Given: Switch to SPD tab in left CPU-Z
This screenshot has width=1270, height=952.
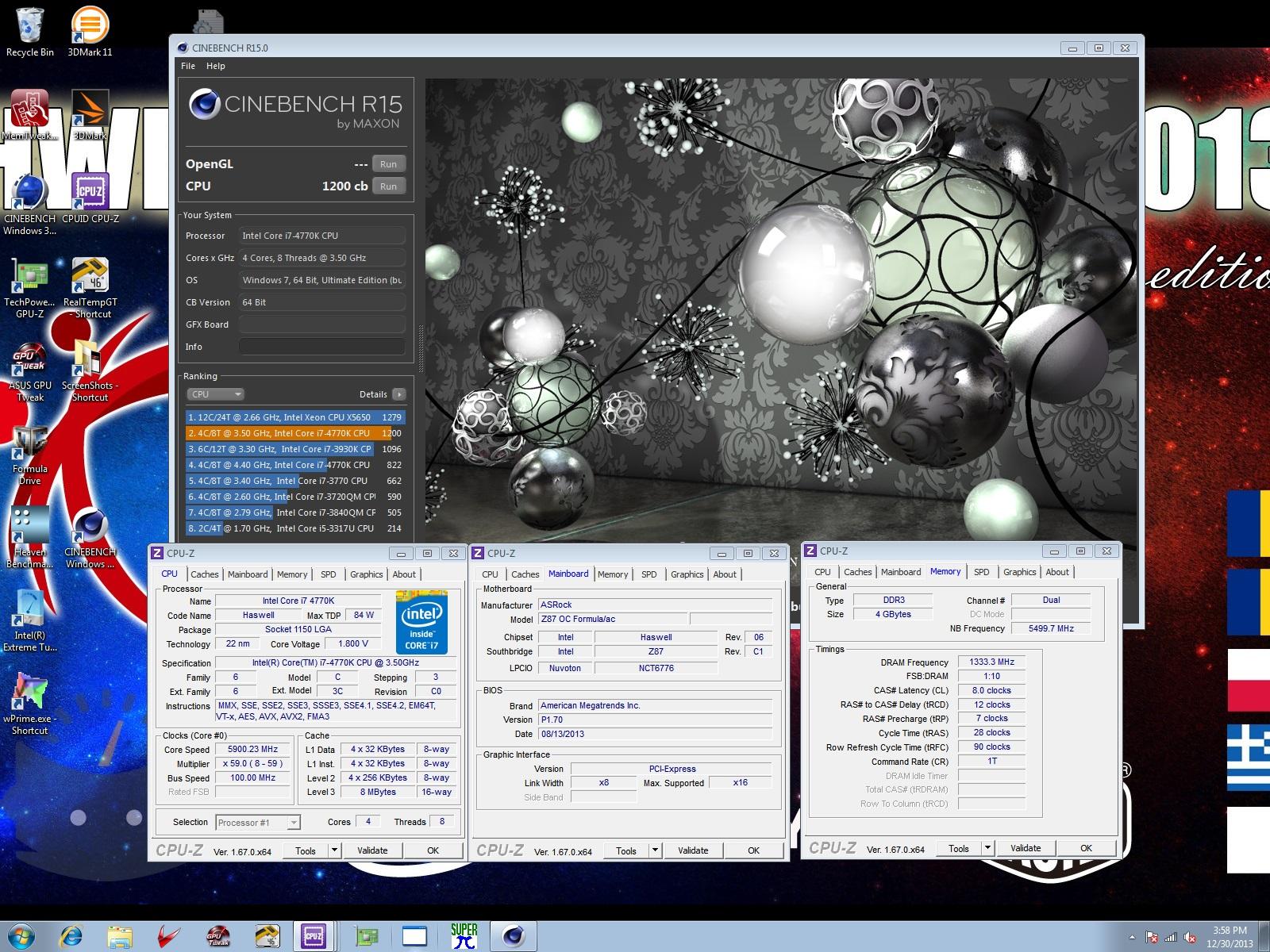Looking at the screenshot, I should tap(329, 574).
